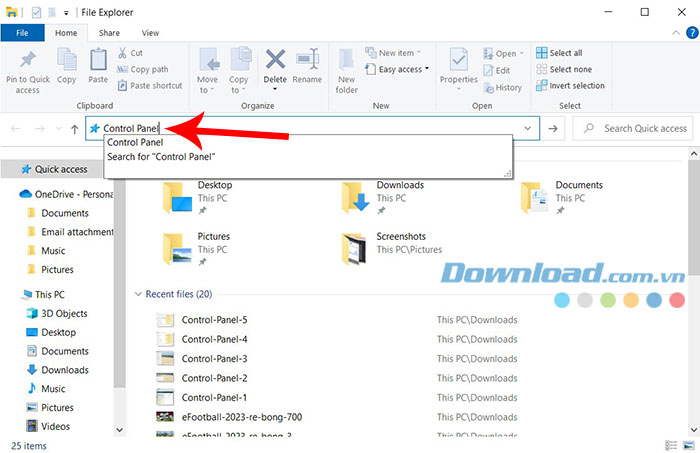Expand address bar history dropdown
Screen dimensions: 700x453
pos(527,129)
